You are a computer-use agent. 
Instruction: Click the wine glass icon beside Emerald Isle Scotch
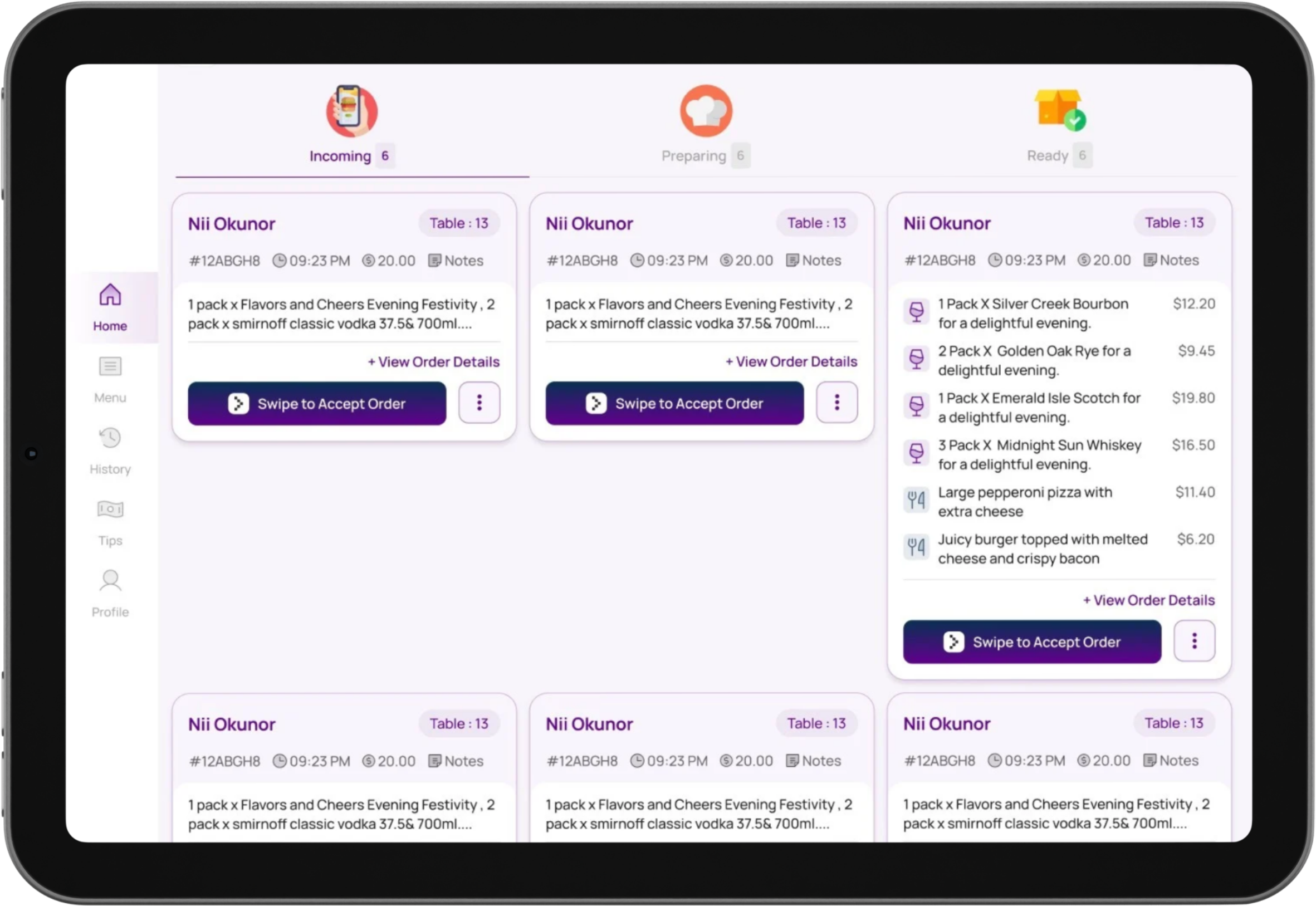(x=916, y=406)
